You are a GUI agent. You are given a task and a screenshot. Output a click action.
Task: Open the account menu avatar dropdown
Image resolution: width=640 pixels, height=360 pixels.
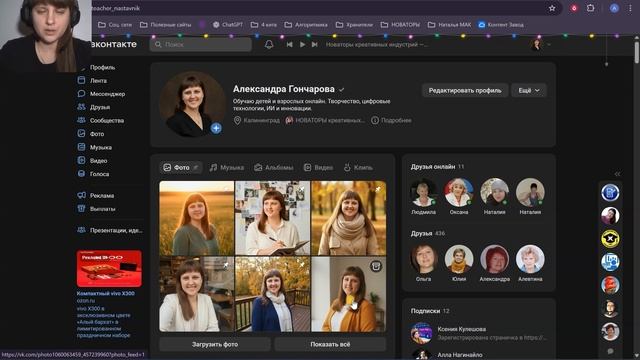(541, 44)
